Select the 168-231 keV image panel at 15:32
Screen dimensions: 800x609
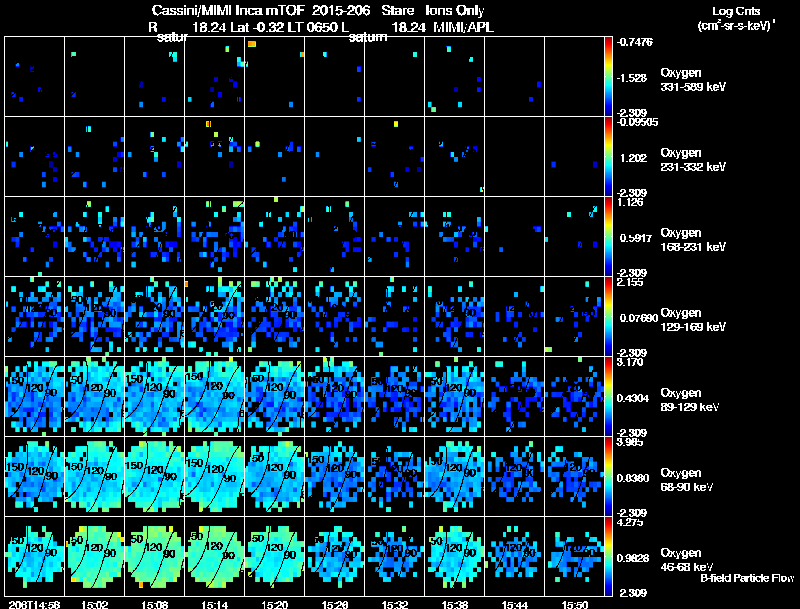point(395,236)
